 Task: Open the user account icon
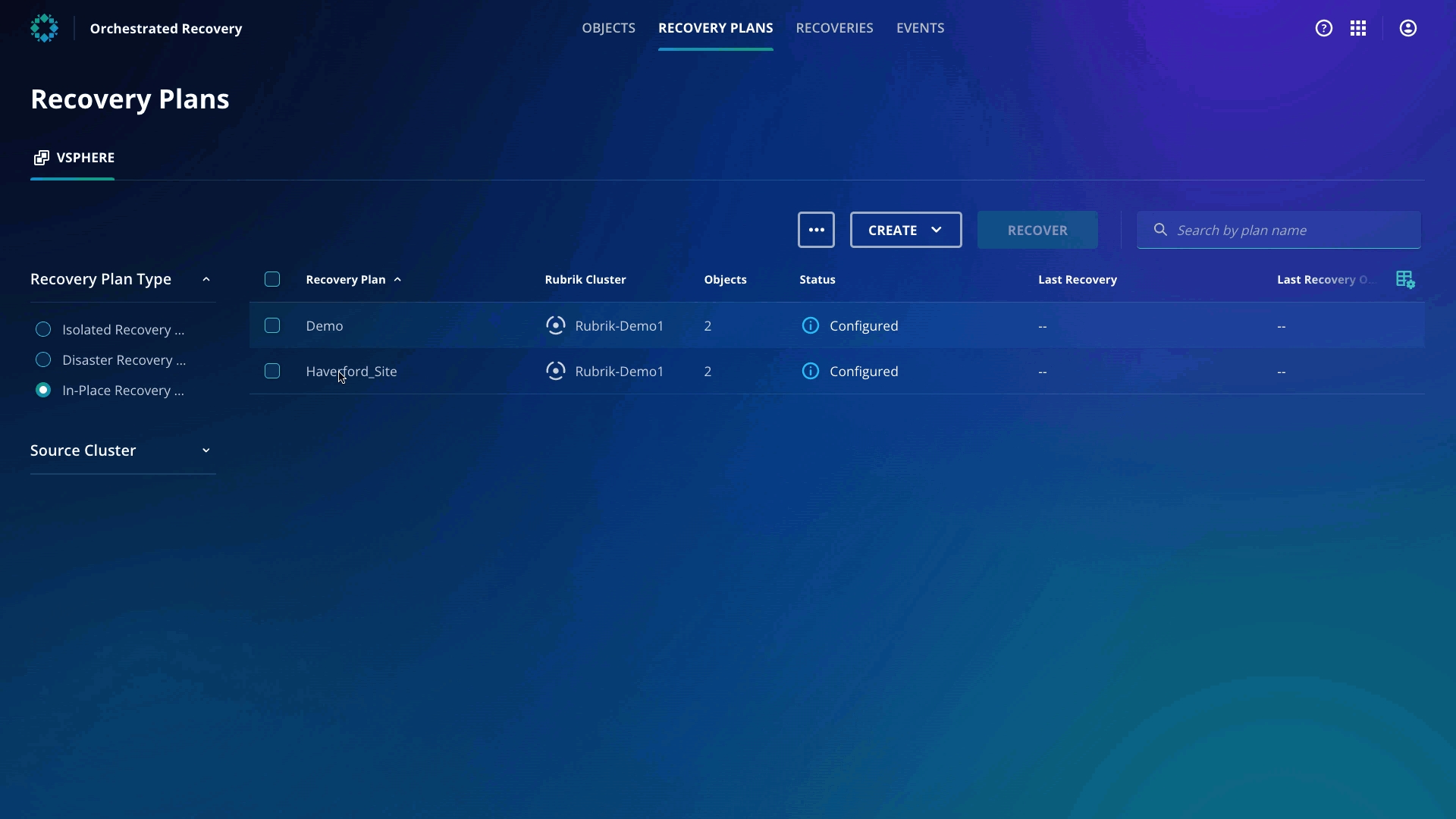pos(1408,28)
